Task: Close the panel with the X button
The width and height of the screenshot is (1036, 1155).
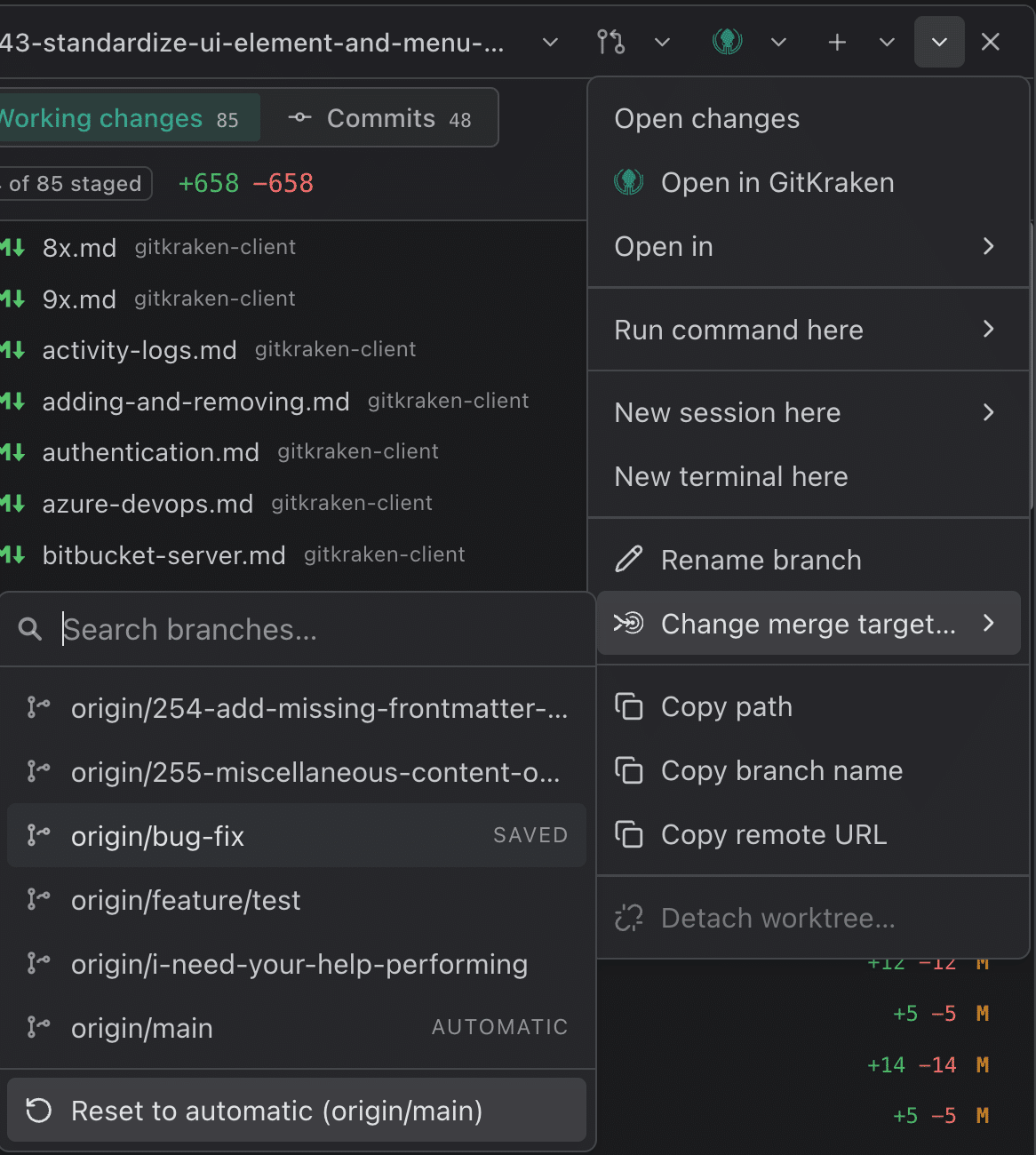Action: tap(991, 42)
